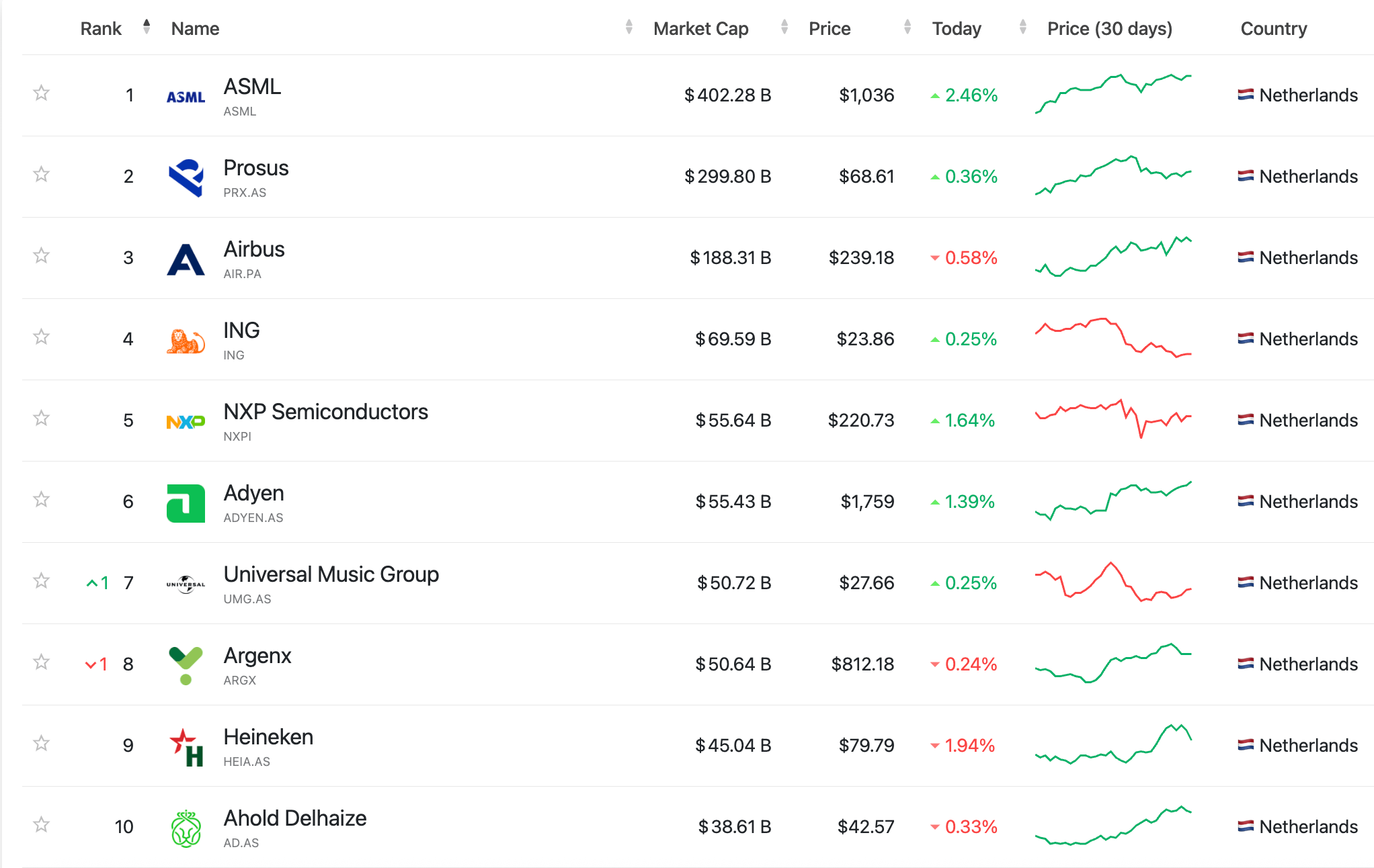Viewport: 1374px width, 868px height.
Task: Click Netherlands country link for Prosus
Action: point(1307,177)
